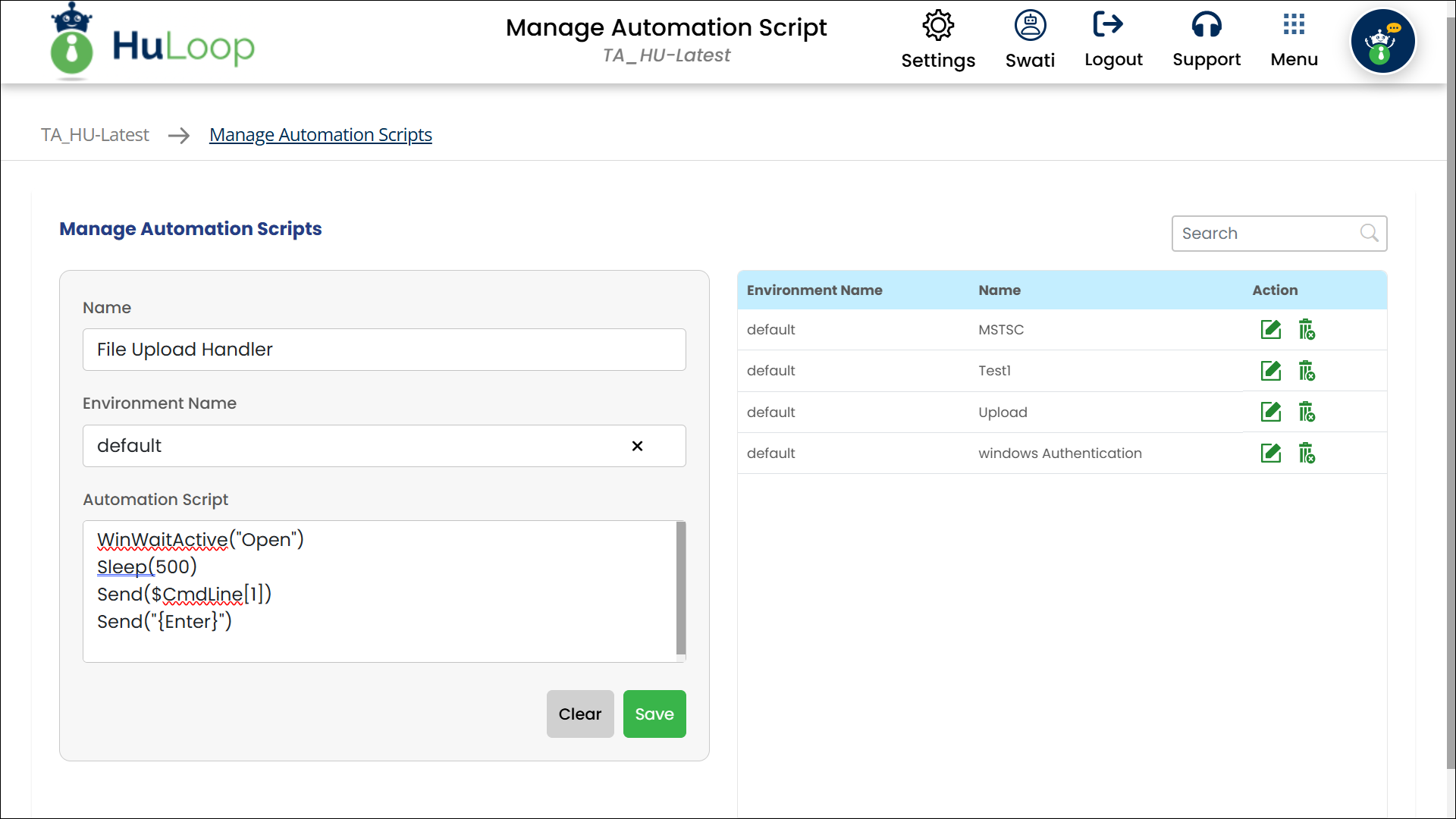
Task: Follow the Manage Automation Scripts breadcrumb link
Action: click(x=320, y=135)
